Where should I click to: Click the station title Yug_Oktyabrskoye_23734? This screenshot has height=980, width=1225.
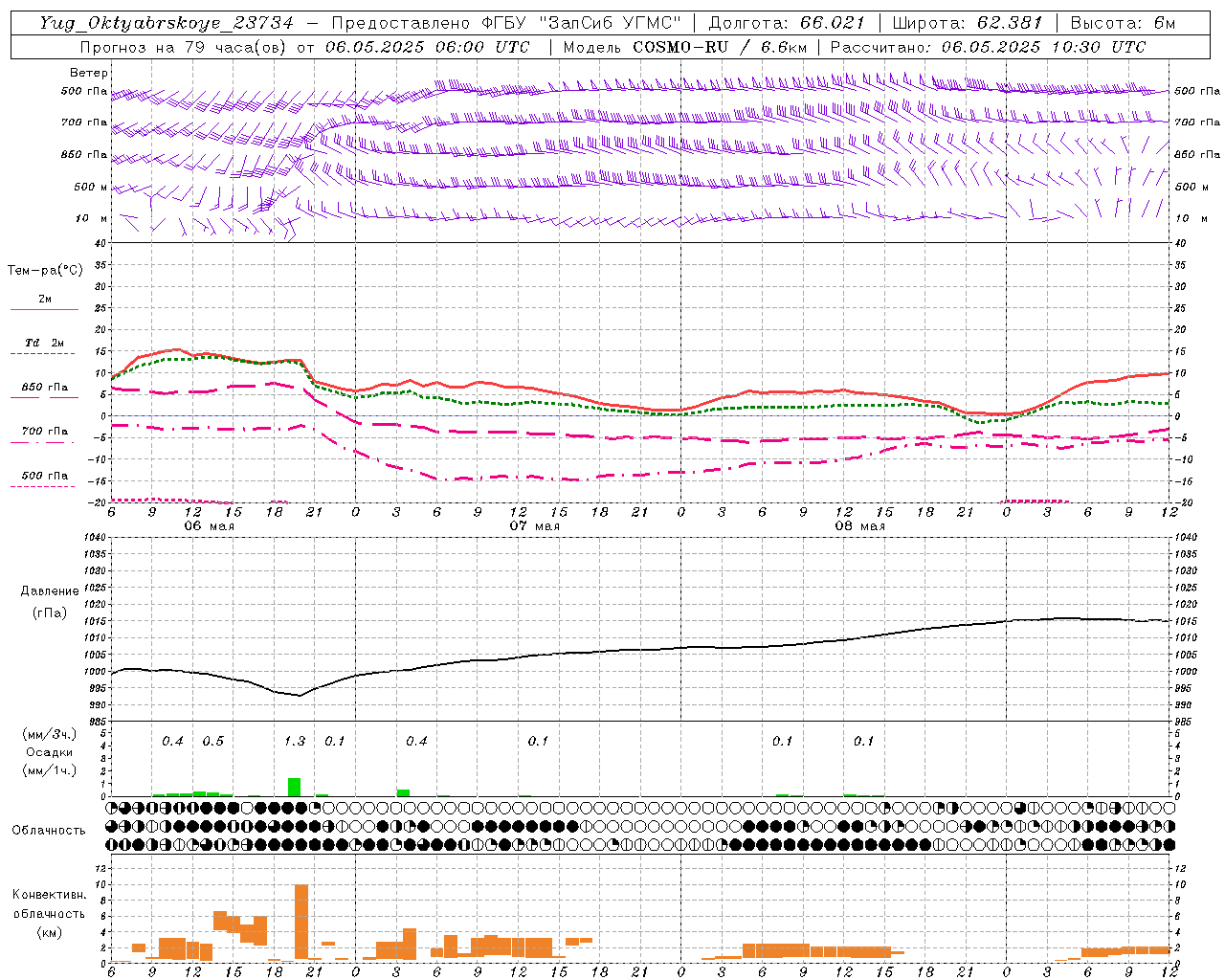167,23
